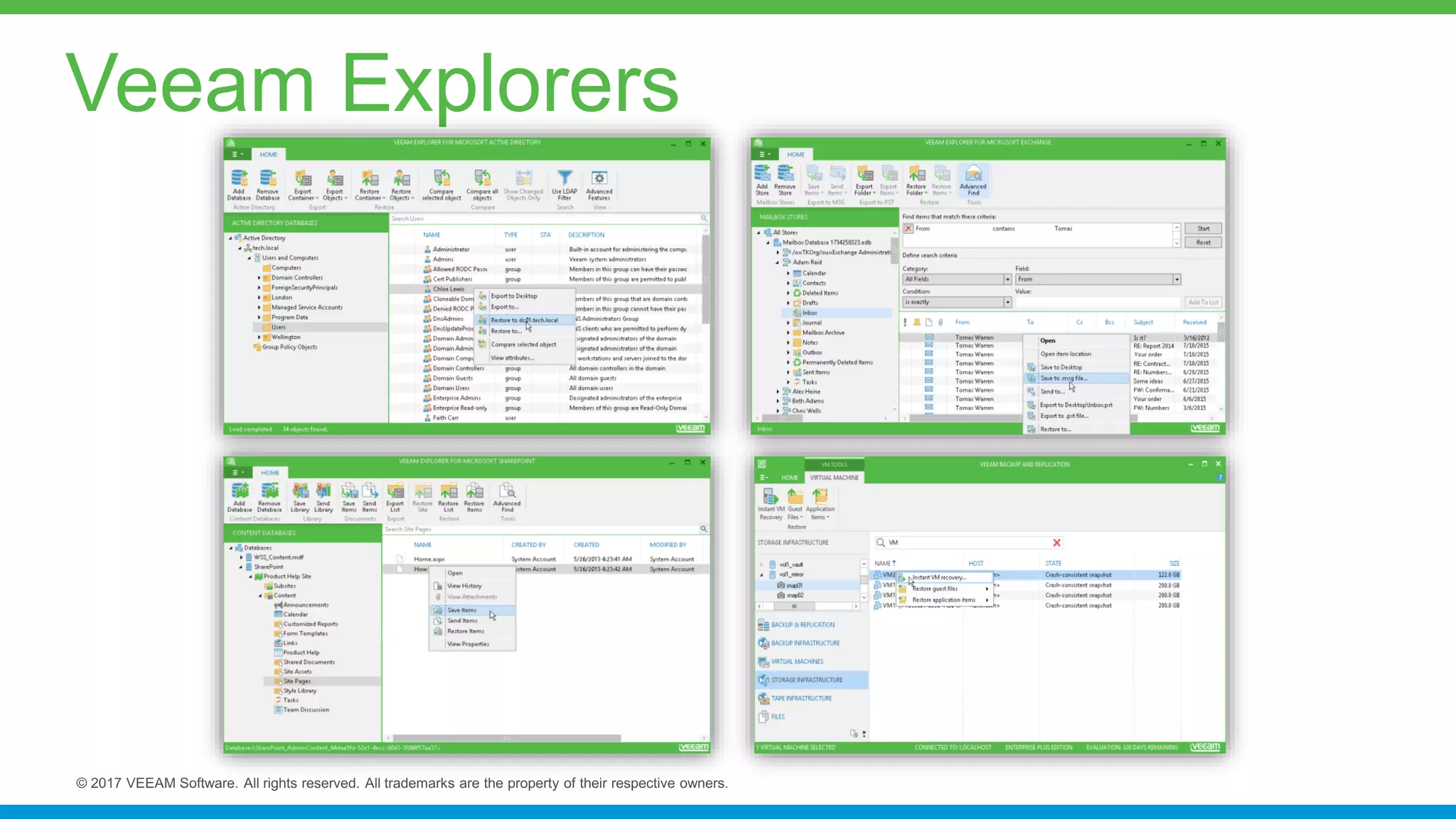Click Application Items ribbon icon
This screenshot has width=1456, height=819.
point(820,503)
